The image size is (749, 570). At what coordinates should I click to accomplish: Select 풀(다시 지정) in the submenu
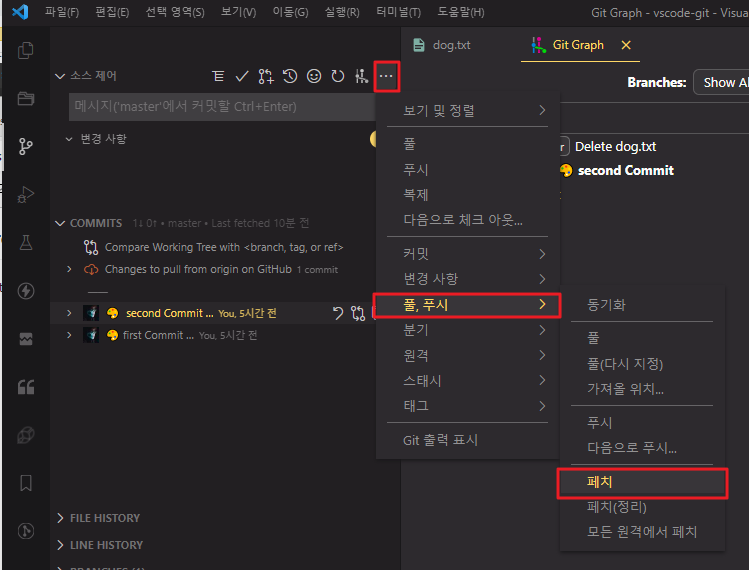click(642, 364)
